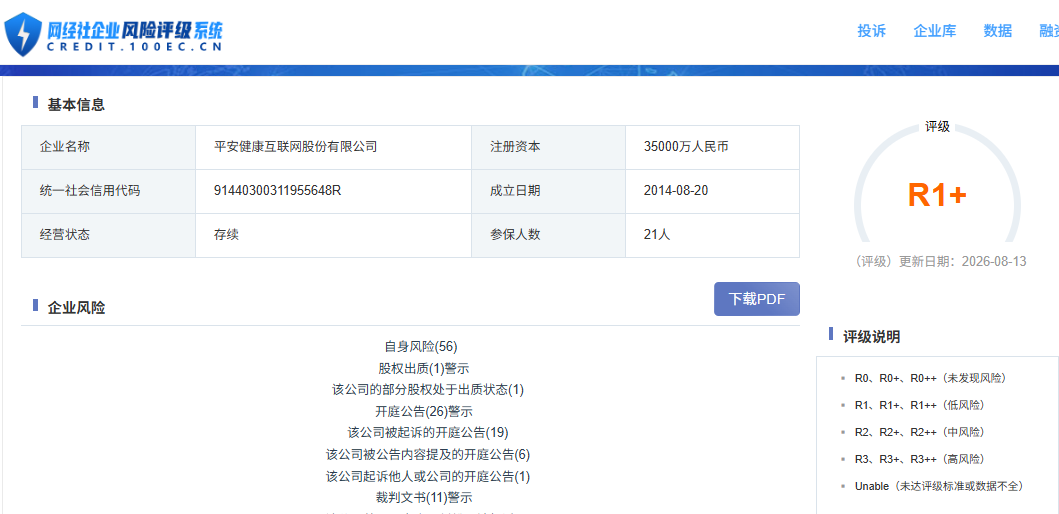Open 该公司的部分股权处于出质状态(1) entry

pos(428,390)
